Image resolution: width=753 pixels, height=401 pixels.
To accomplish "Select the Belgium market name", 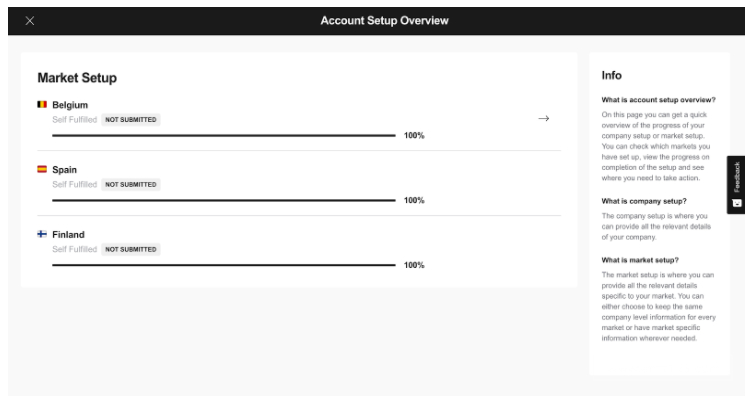I will pyautogui.click(x=70, y=104).
